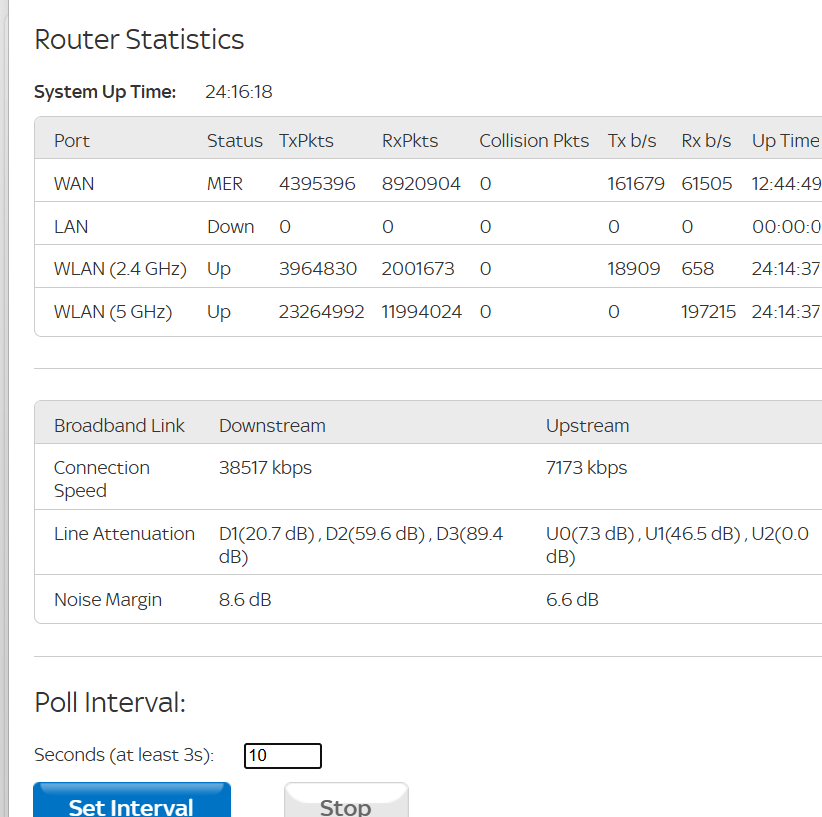Image resolution: width=822 pixels, height=817 pixels.
Task: Click the RxPkts column header
Action: (410, 141)
